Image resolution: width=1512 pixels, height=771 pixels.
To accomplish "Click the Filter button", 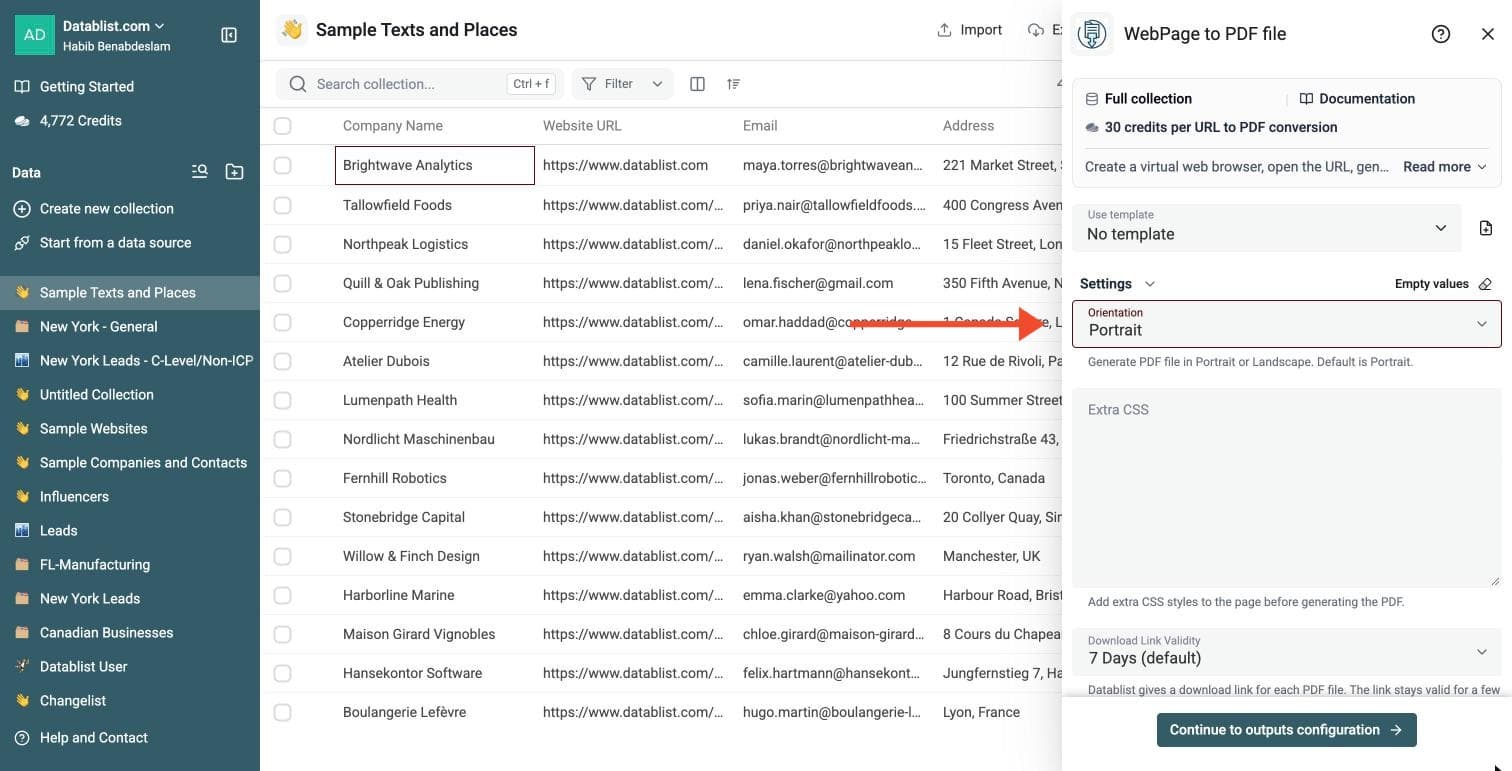I will pos(622,84).
